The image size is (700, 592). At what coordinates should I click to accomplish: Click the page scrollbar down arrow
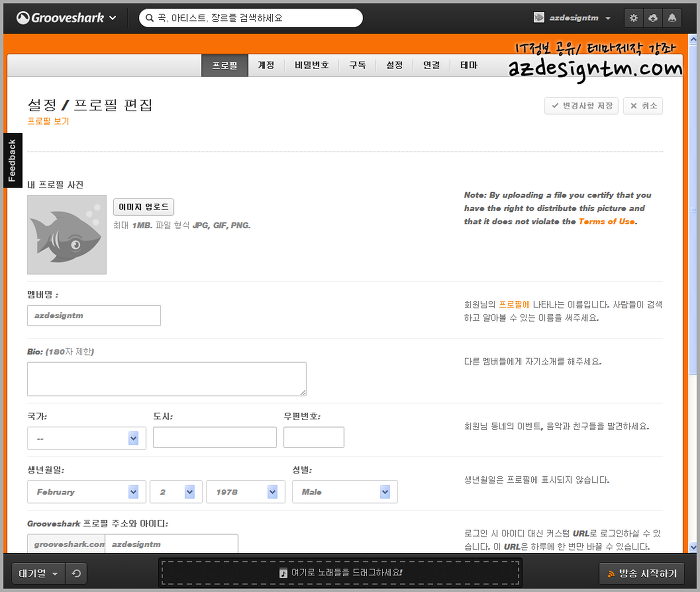[693, 547]
